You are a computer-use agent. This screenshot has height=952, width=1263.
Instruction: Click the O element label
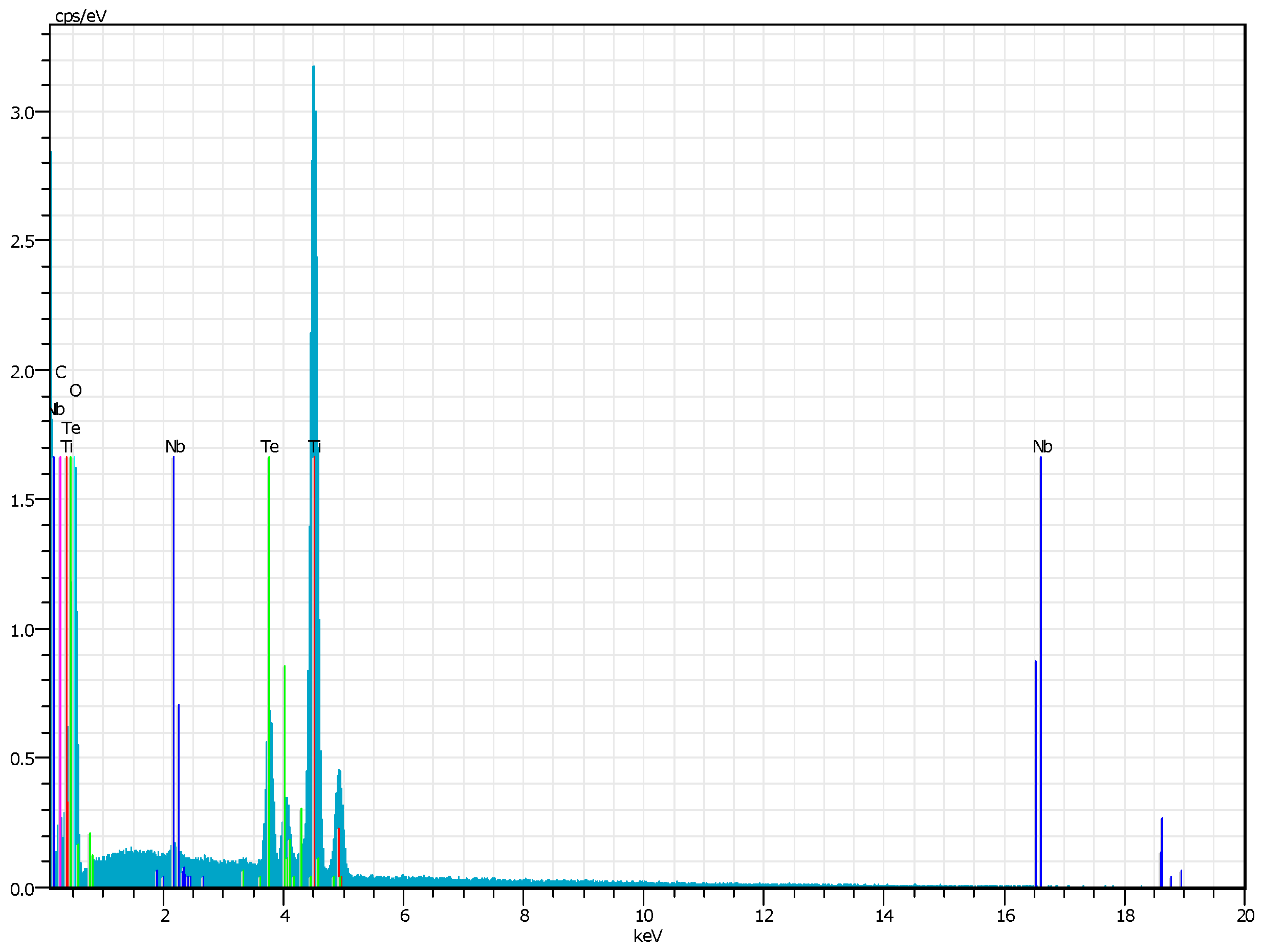75,391
